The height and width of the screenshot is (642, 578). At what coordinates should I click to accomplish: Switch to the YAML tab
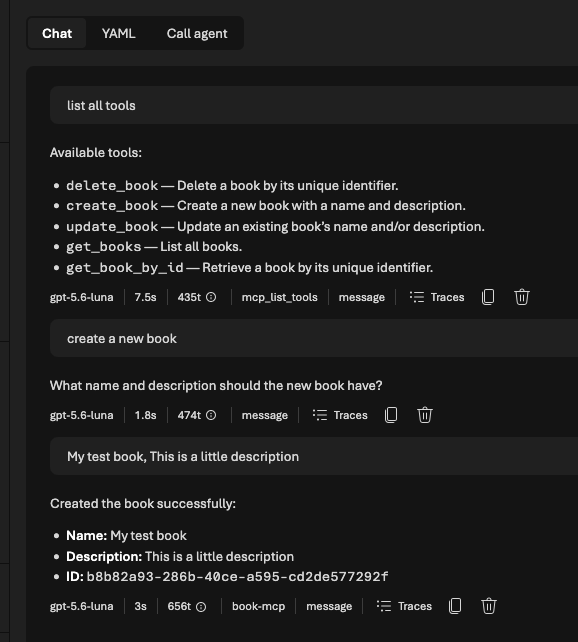pos(118,33)
